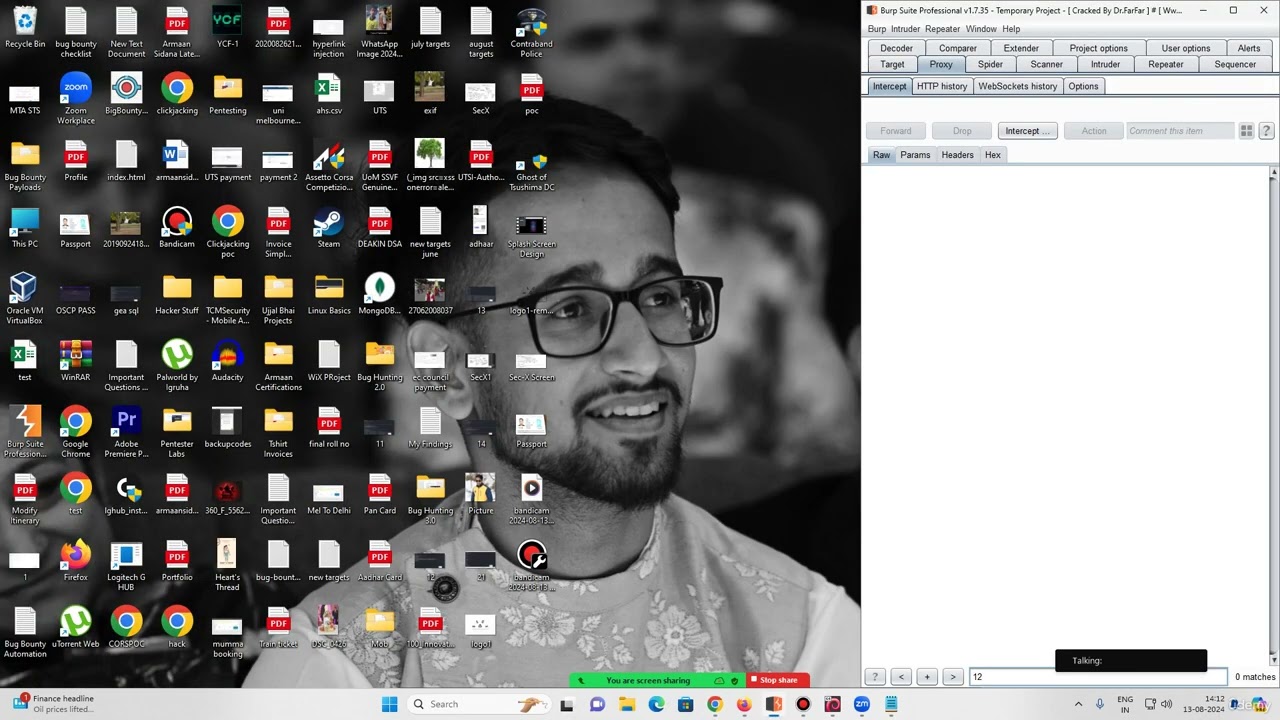
Task: Focus the Burp search box containing 12
Action: click(x=1097, y=677)
